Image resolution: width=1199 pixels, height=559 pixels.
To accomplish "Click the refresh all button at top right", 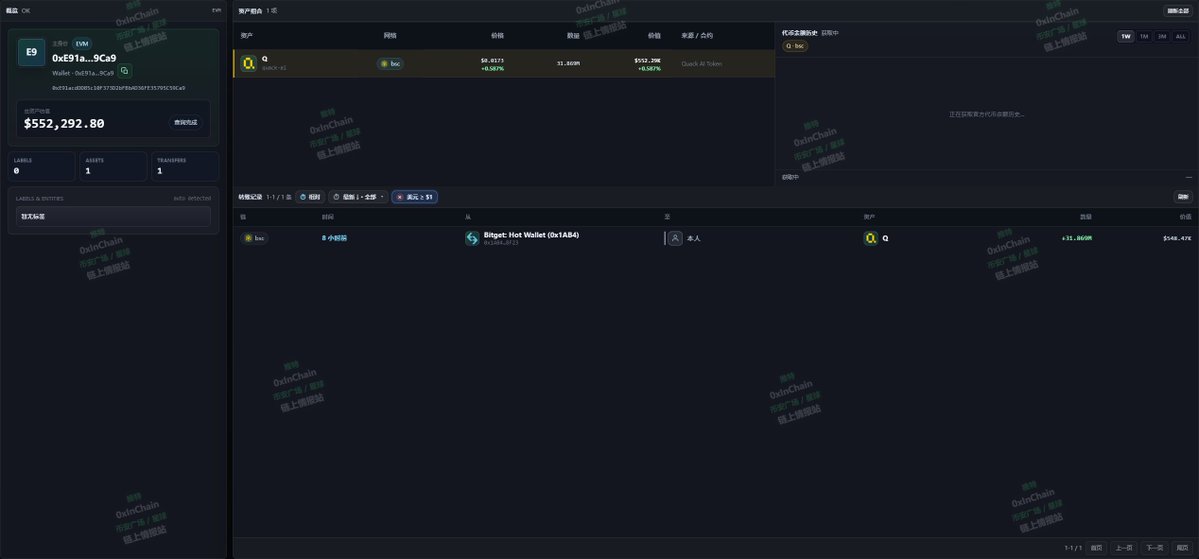I will tap(1176, 11).
